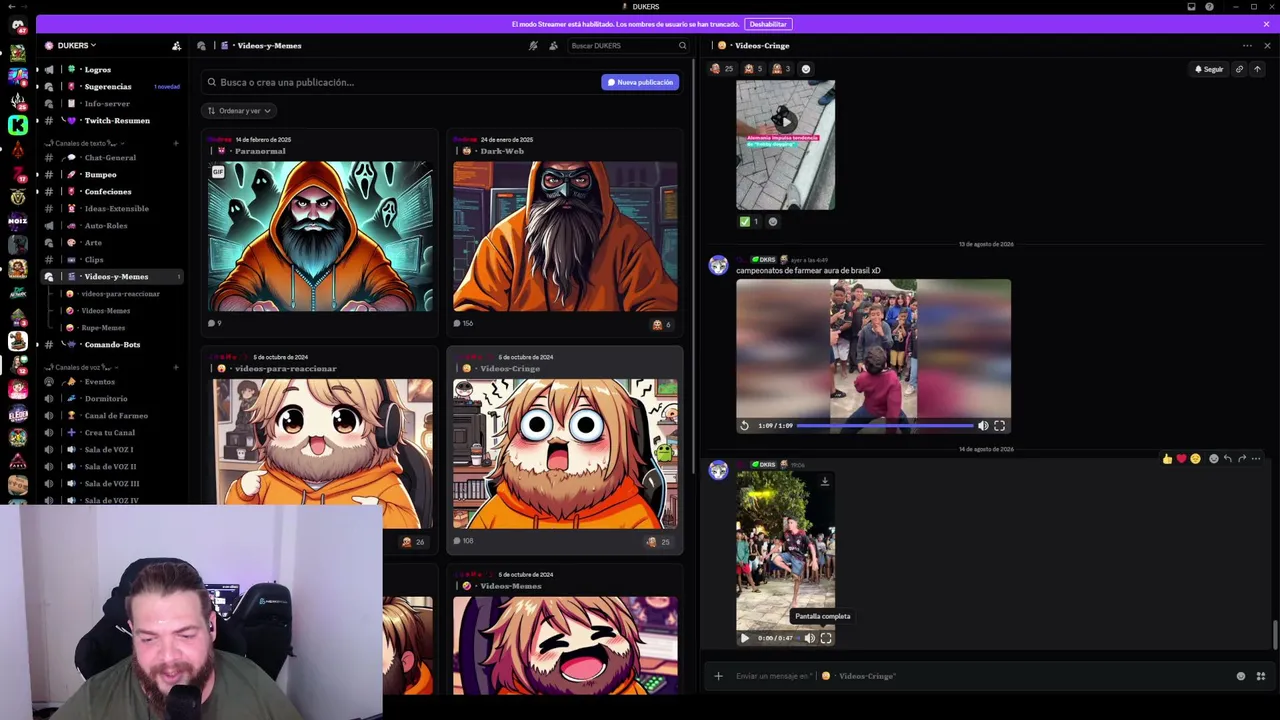Screen dimensions: 1280x720
Task: Open the Confeciones channel
Action: [107, 191]
